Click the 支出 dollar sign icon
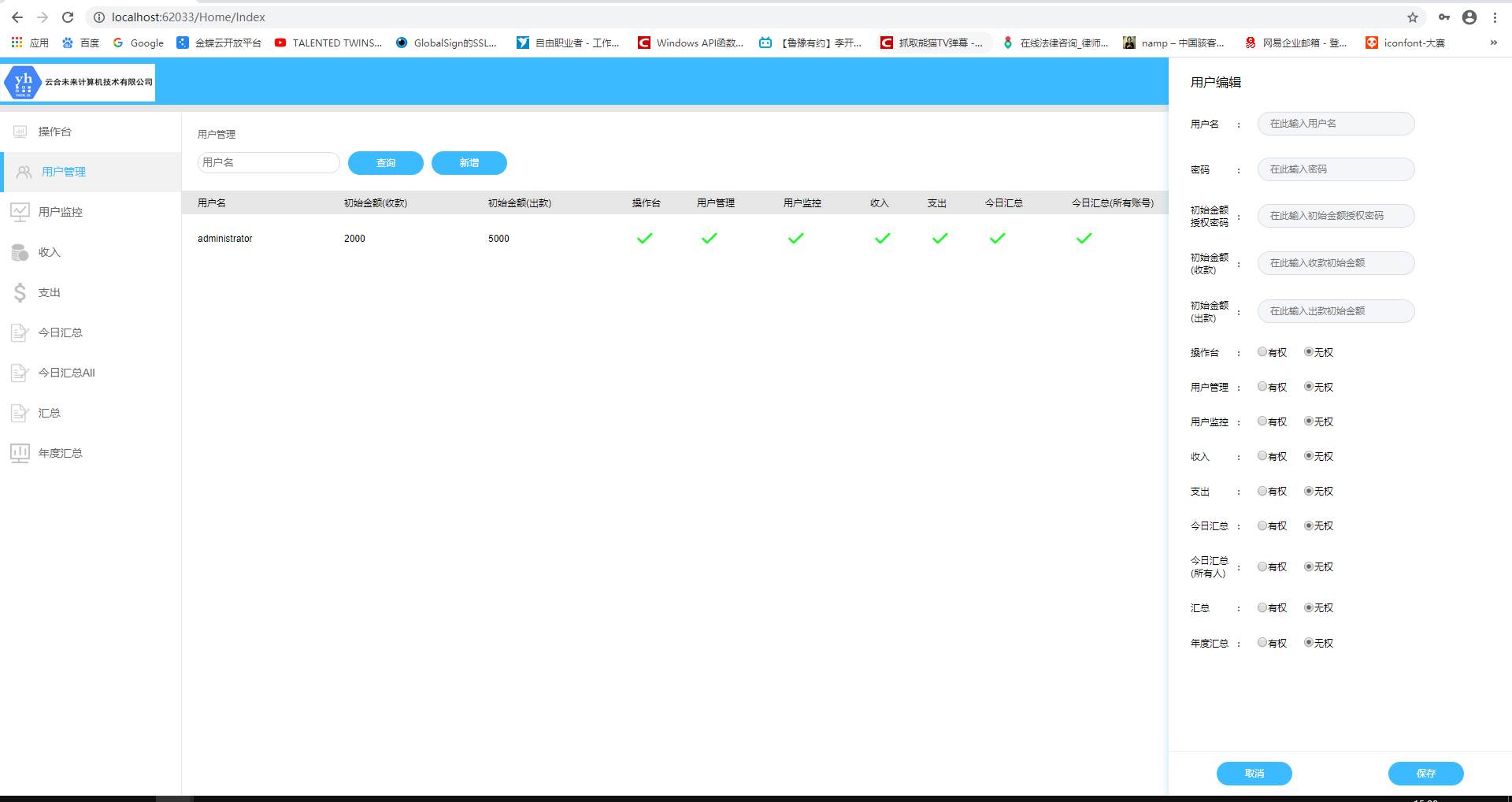 (x=20, y=292)
